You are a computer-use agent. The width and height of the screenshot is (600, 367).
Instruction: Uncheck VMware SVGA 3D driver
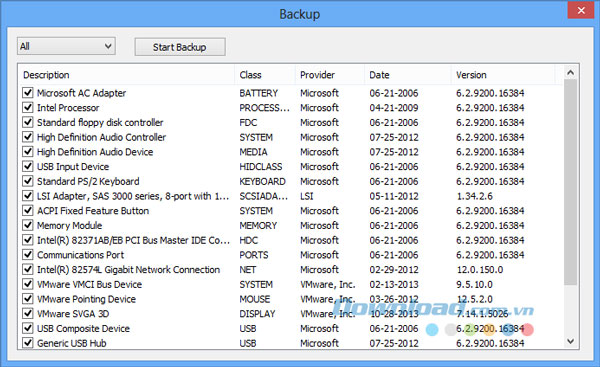(x=28, y=314)
